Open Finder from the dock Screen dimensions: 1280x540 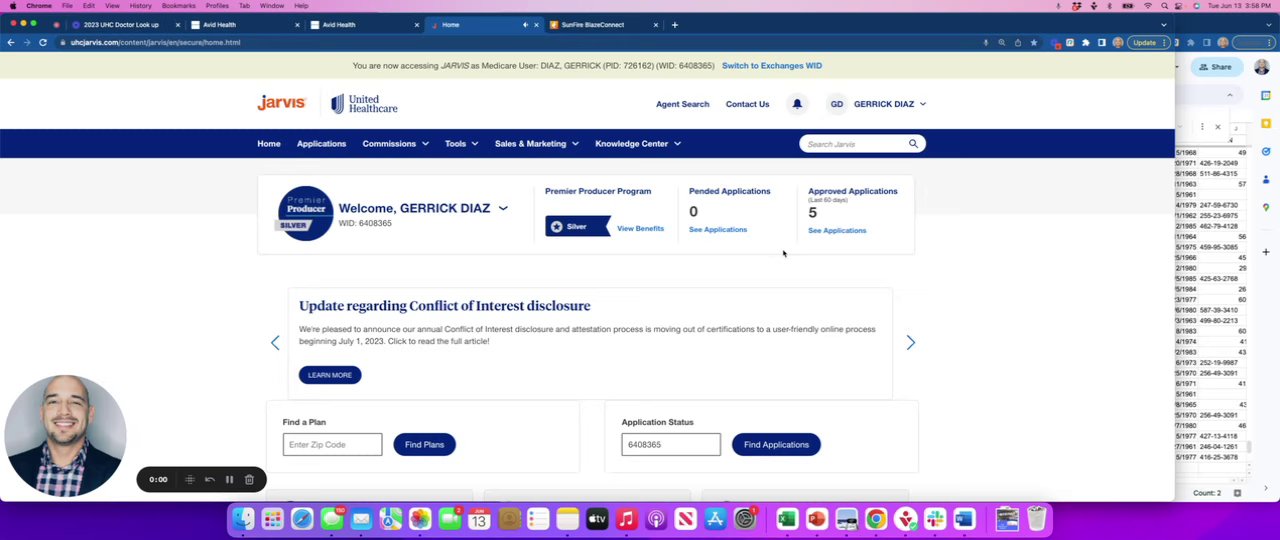[x=243, y=519]
